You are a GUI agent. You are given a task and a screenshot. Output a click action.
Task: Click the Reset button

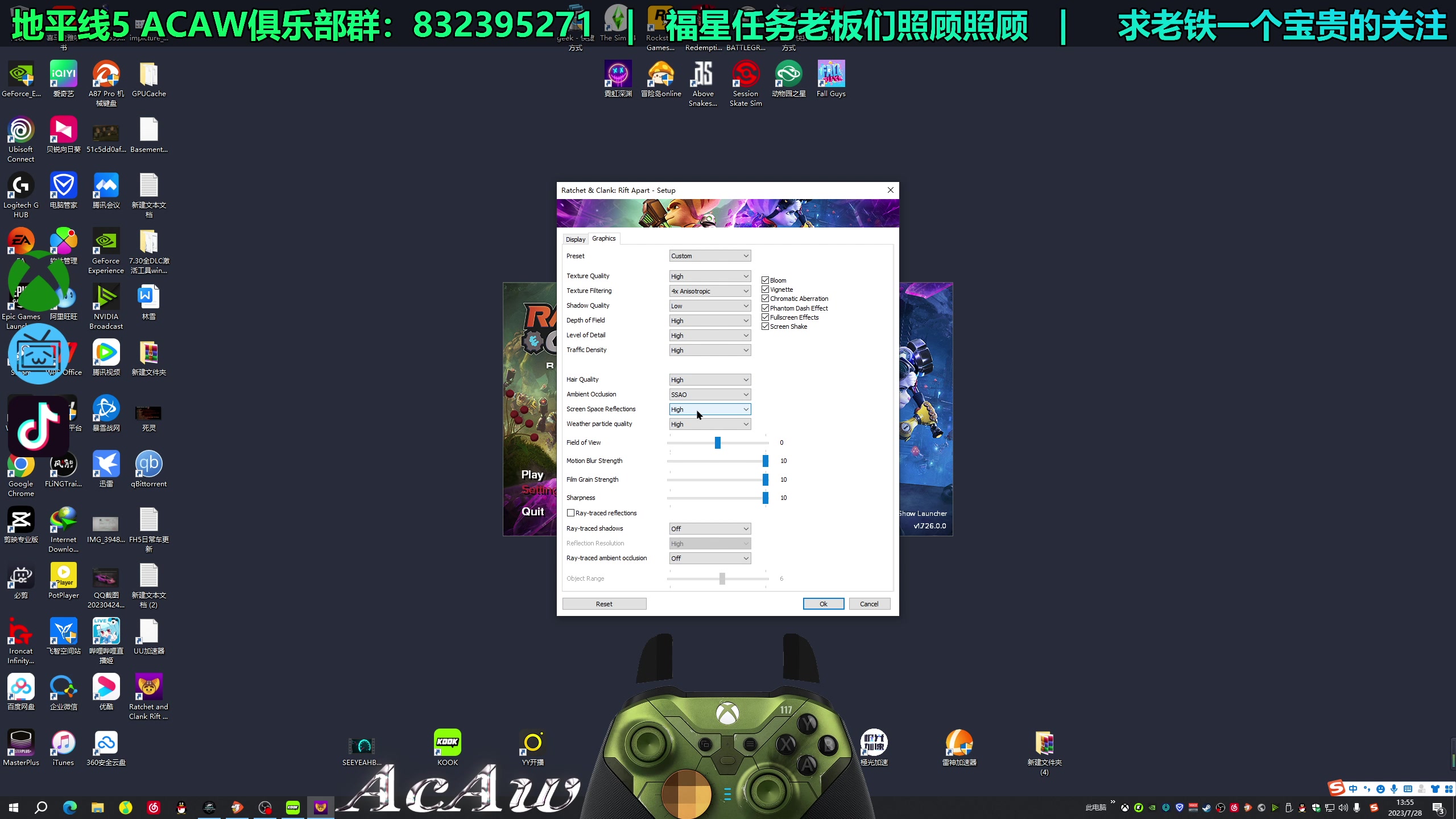(x=604, y=603)
